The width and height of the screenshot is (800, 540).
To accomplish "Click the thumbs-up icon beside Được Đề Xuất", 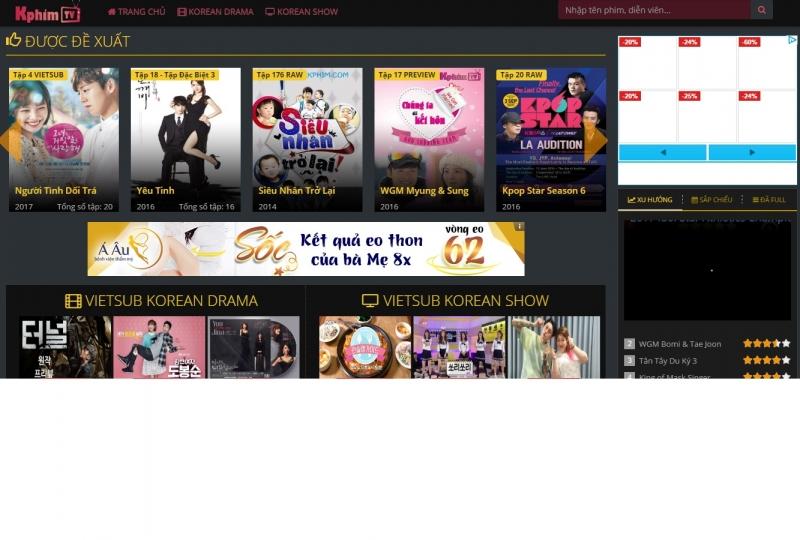I will (x=14, y=41).
